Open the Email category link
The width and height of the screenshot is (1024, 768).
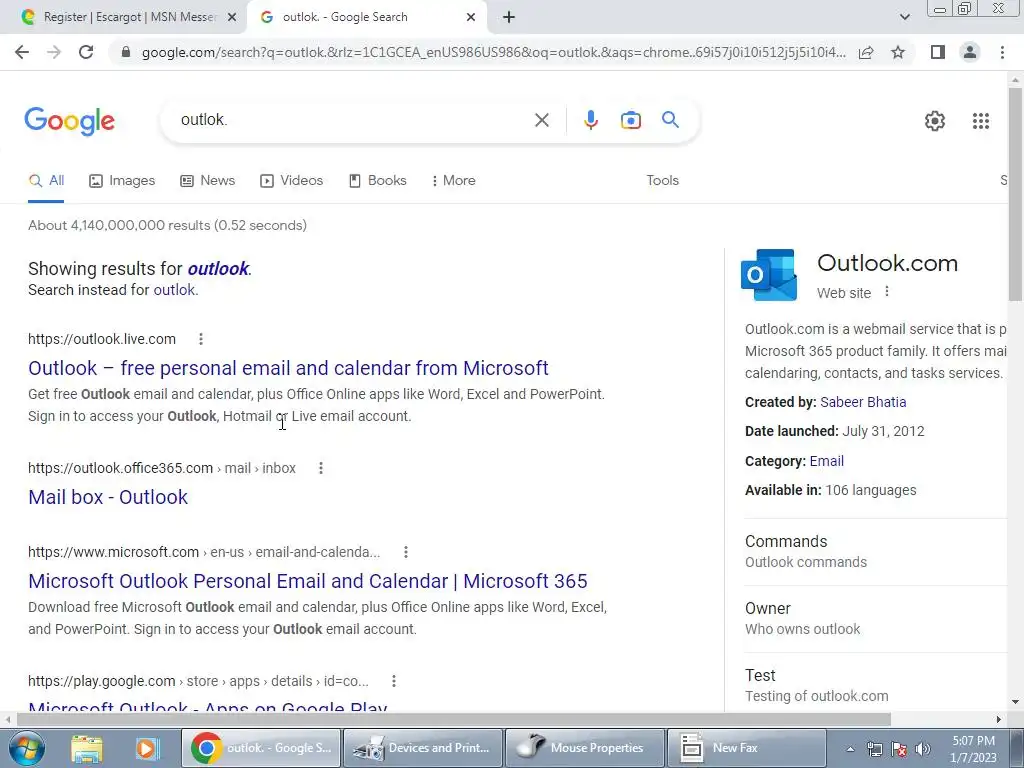click(827, 461)
